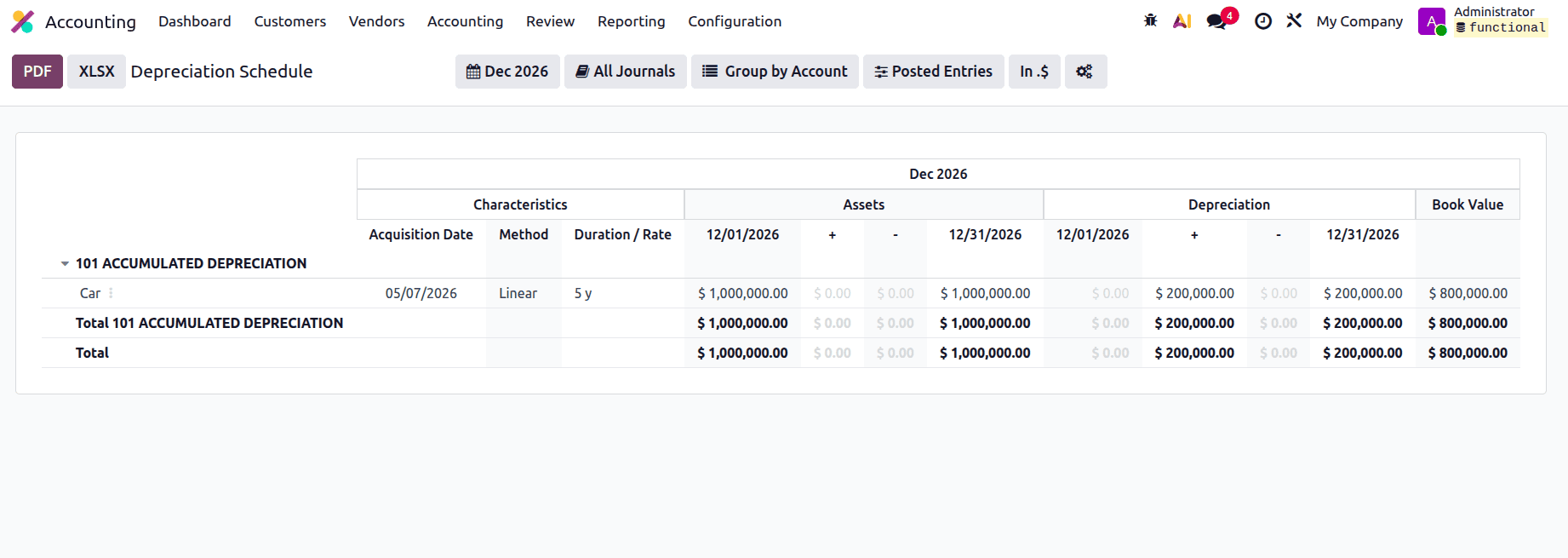Open the Customers menu
The image size is (1568, 558).
click(290, 21)
